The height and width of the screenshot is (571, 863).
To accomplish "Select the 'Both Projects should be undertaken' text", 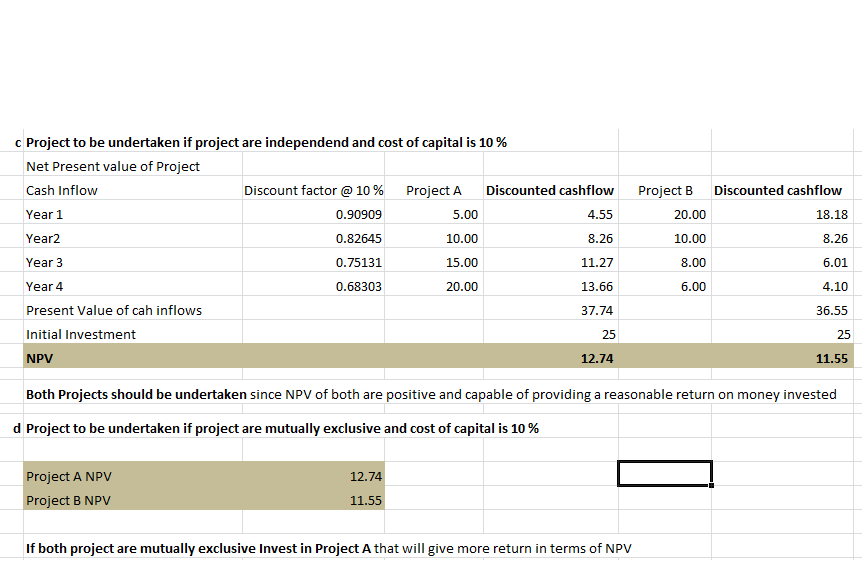I will (x=137, y=394).
